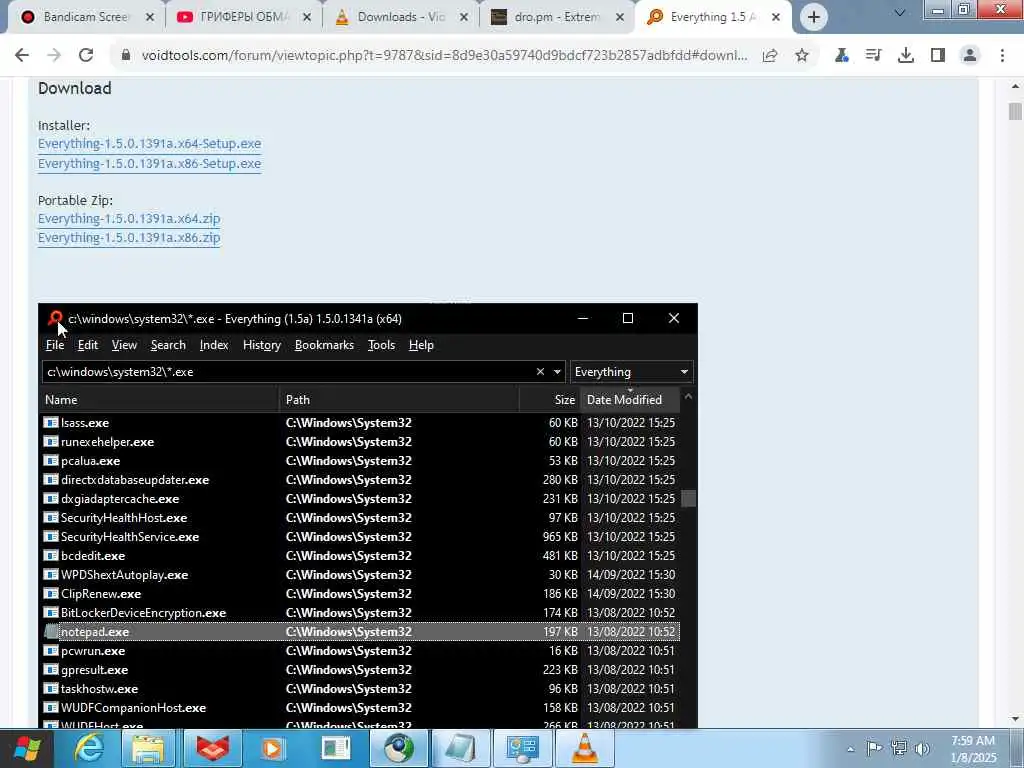Open the Chrome labs flask icon
Viewport: 1024px width, 768px height.
point(842,56)
